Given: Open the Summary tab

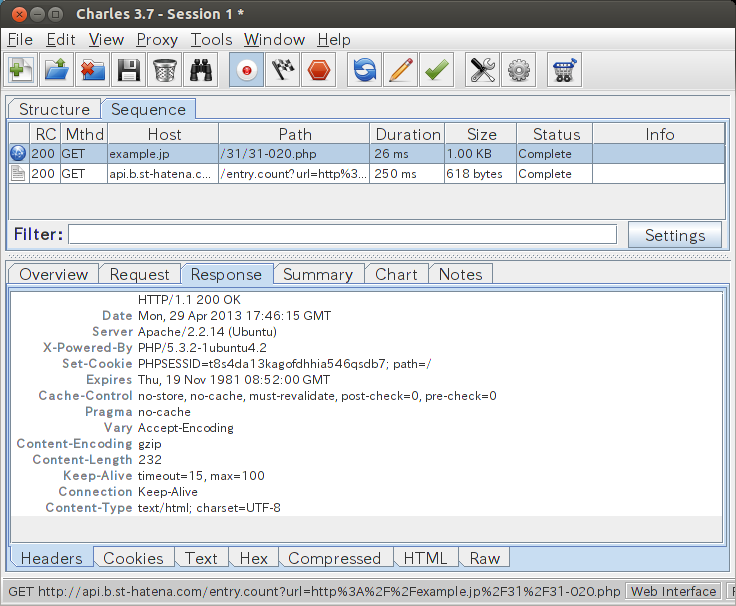Looking at the screenshot, I should point(318,274).
